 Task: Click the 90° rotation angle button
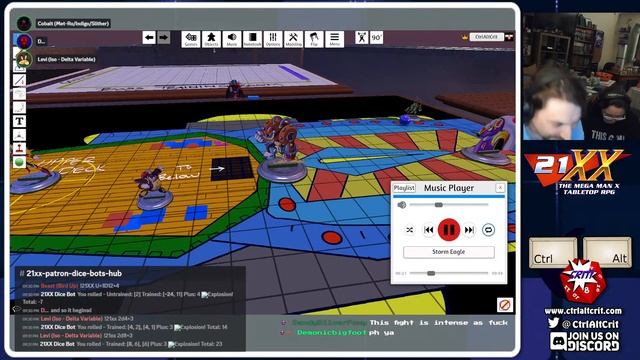pyautogui.click(x=376, y=38)
